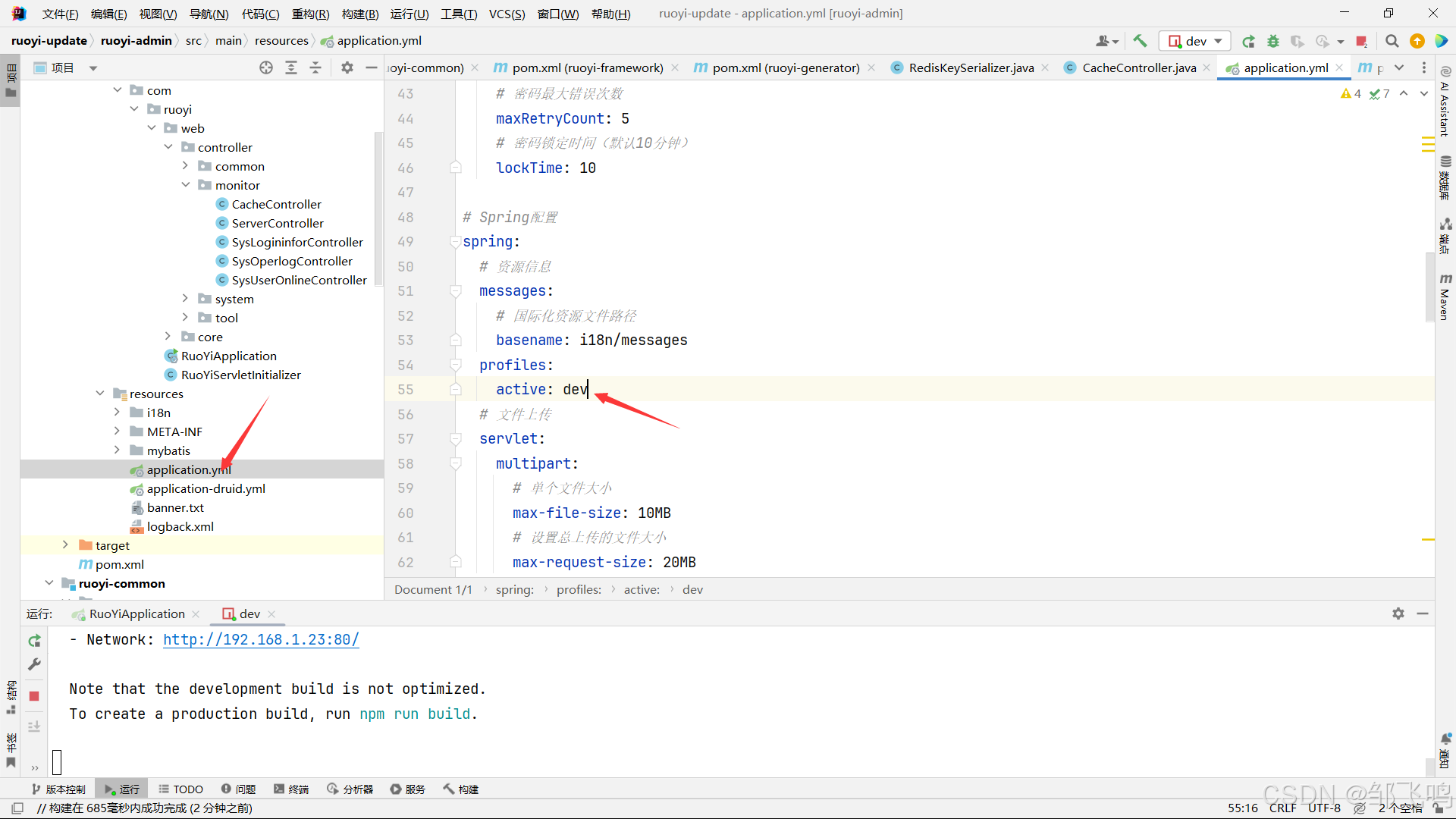Select SysLogininforController in project tree
This screenshot has height=819, width=1456.
tap(297, 243)
